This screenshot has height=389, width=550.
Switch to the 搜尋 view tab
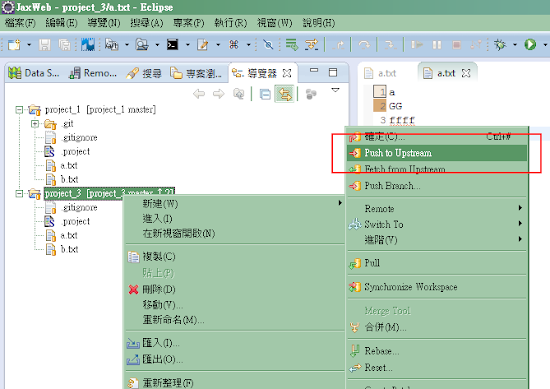coord(144,73)
